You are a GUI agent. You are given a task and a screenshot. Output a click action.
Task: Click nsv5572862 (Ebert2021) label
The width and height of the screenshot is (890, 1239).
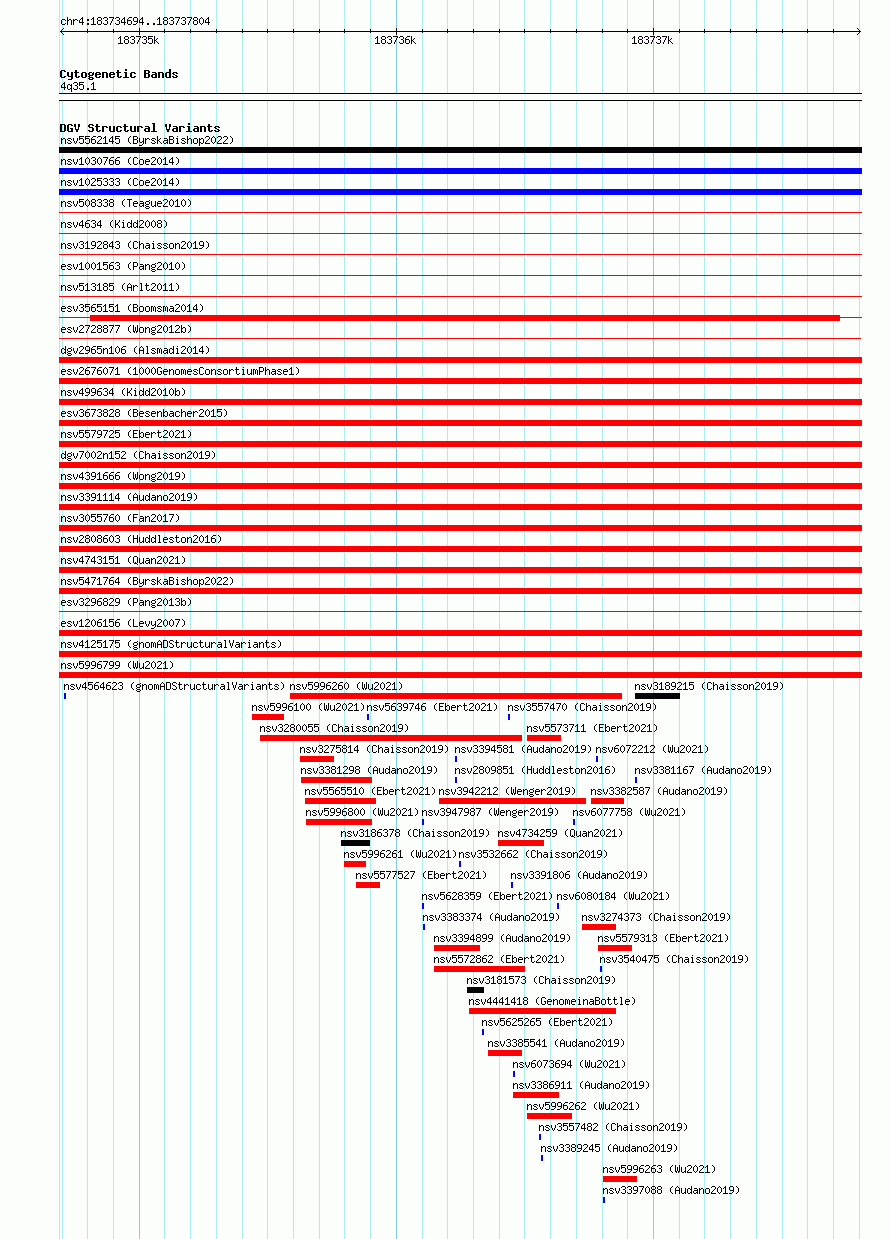[x=499, y=960]
